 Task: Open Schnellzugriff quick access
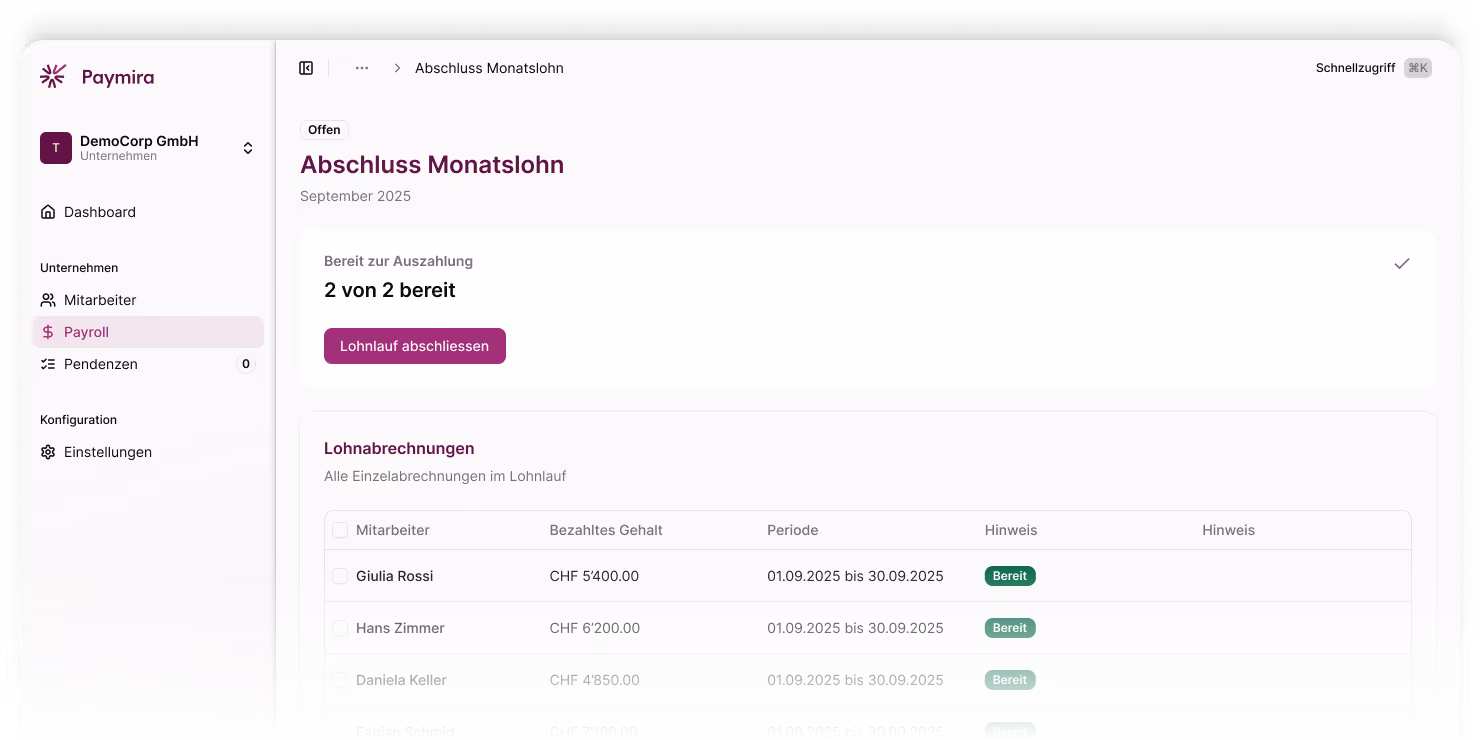tap(1355, 68)
